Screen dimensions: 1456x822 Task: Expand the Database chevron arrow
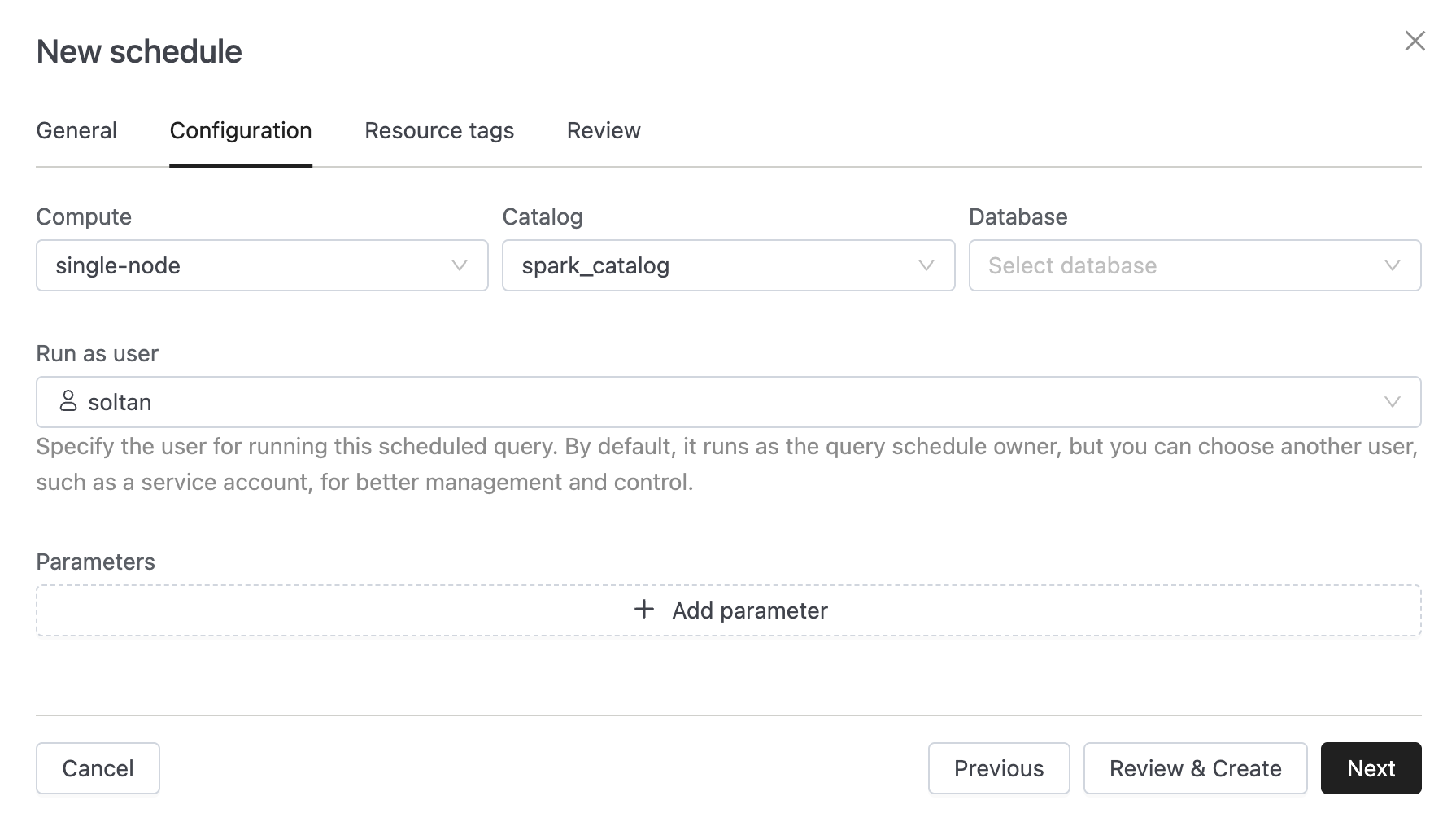click(1392, 265)
